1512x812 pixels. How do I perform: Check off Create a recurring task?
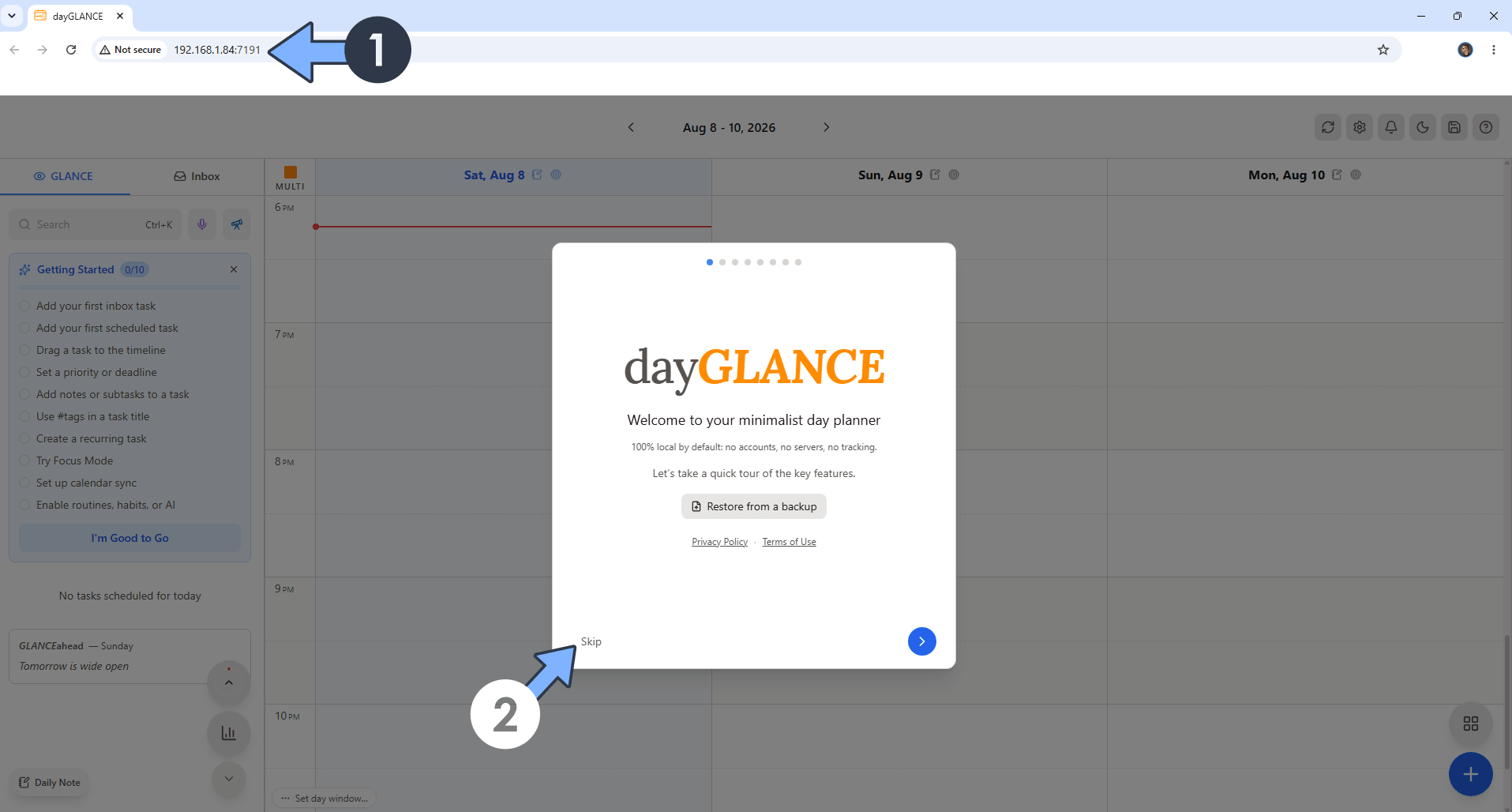pos(24,438)
